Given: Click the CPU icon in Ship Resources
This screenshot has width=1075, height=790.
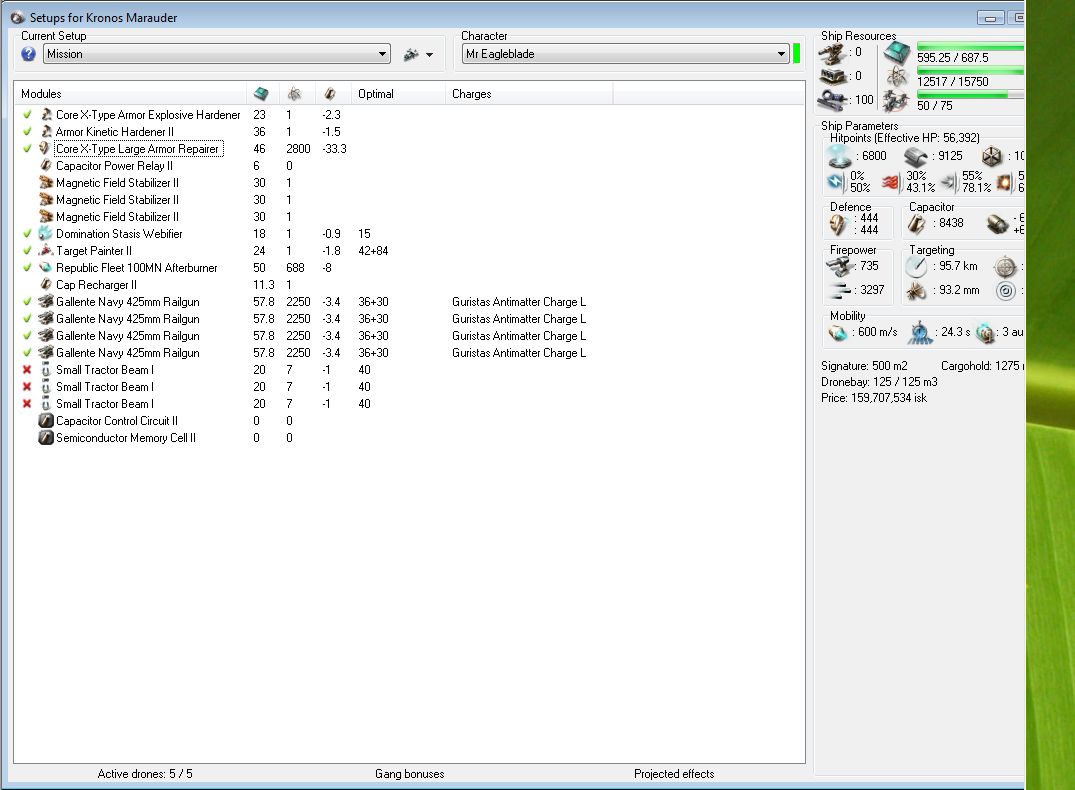Looking at the screenshot, I should click(x=896, y=52).
